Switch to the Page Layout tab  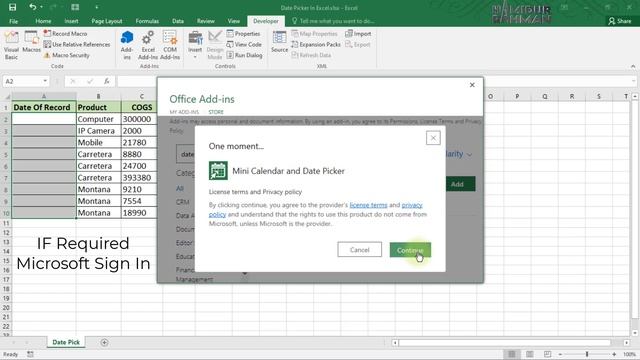[x=107, y=21]
